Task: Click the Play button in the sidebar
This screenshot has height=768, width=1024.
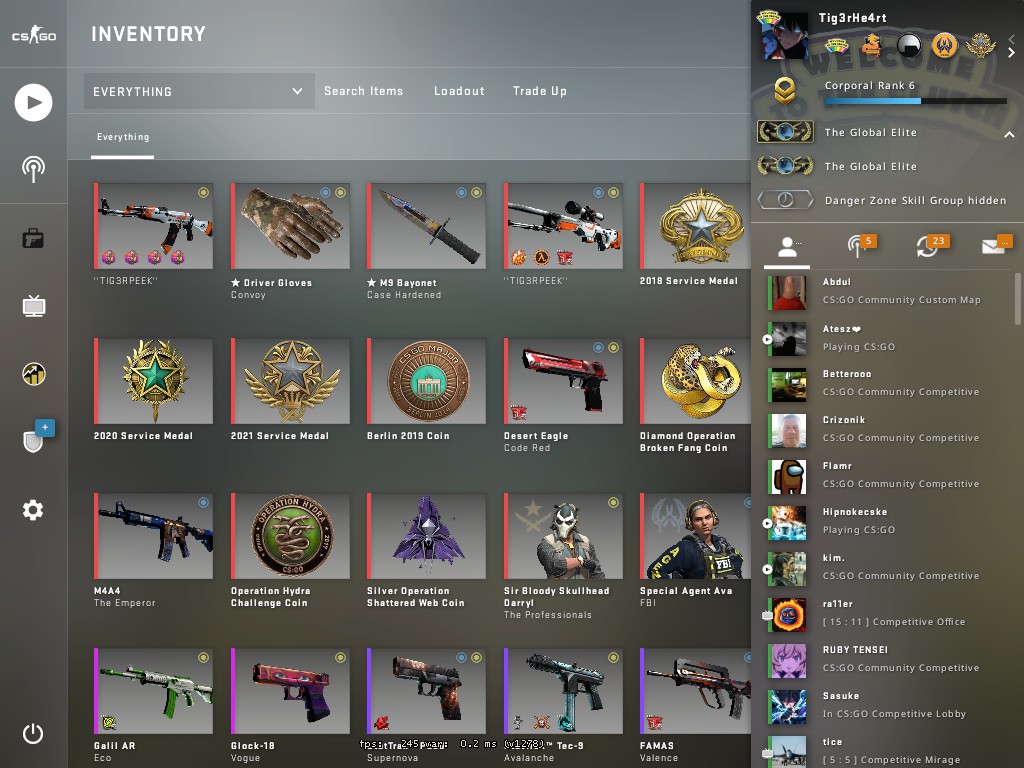Action: [x=33, y=103]
